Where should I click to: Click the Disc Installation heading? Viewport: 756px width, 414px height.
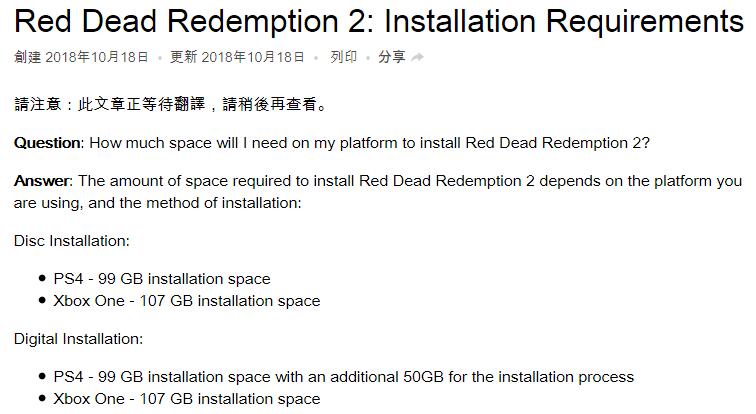(x=71, y=240)
